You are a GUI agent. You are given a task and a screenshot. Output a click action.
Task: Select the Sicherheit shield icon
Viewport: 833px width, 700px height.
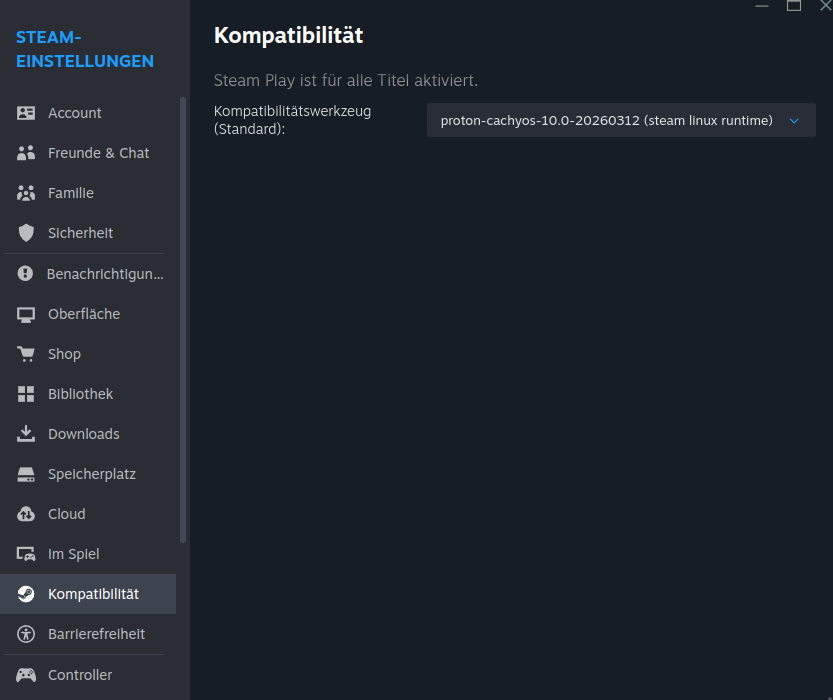26,232
